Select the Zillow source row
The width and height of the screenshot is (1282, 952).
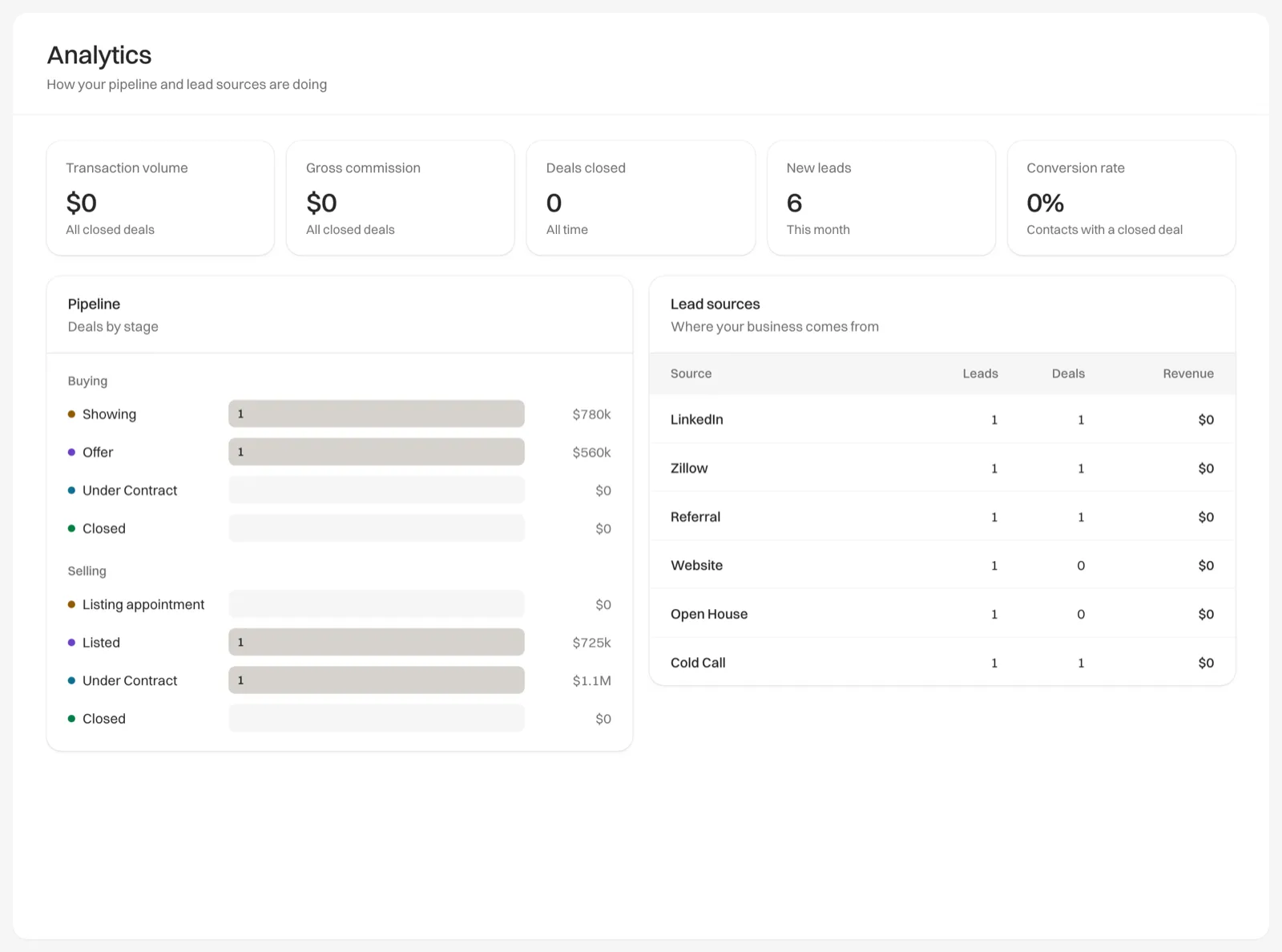(x=942, y=468)
